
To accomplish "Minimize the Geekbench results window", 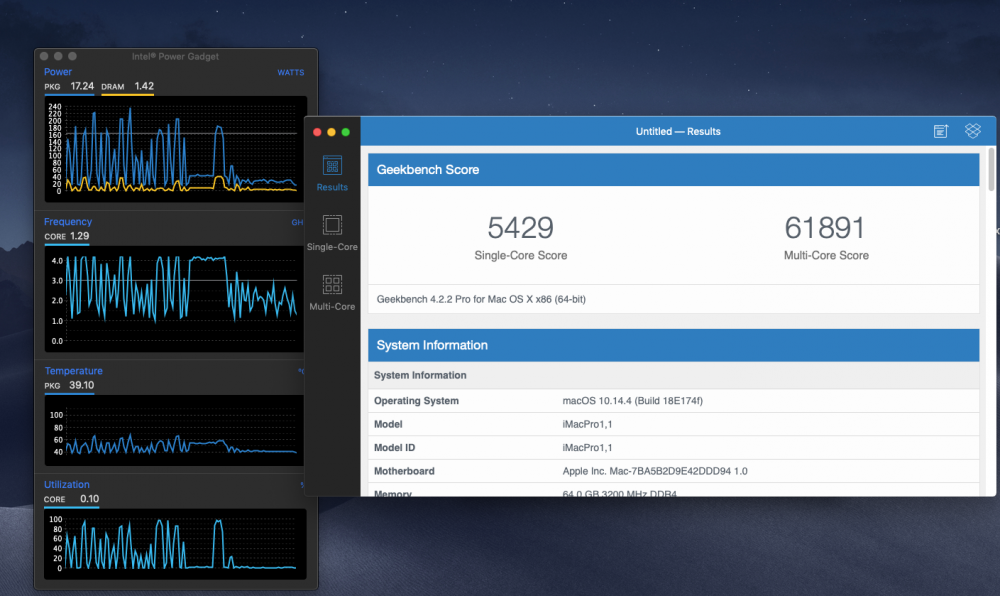I will point(331,132).
